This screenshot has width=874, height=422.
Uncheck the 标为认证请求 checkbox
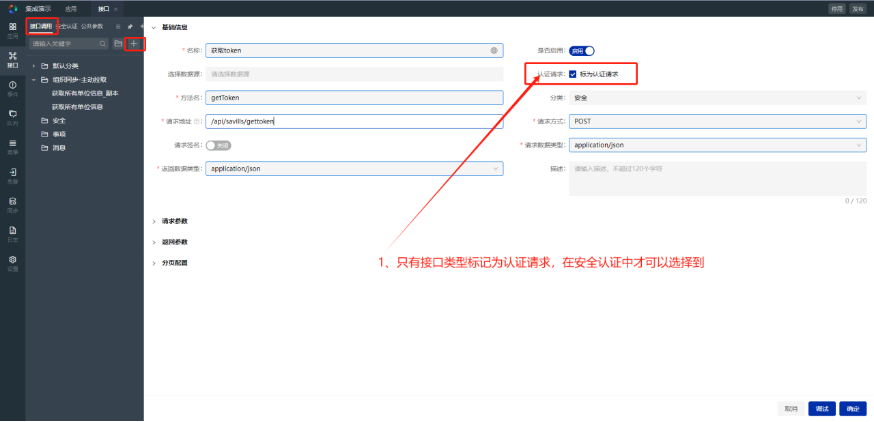tap(572, 74)
